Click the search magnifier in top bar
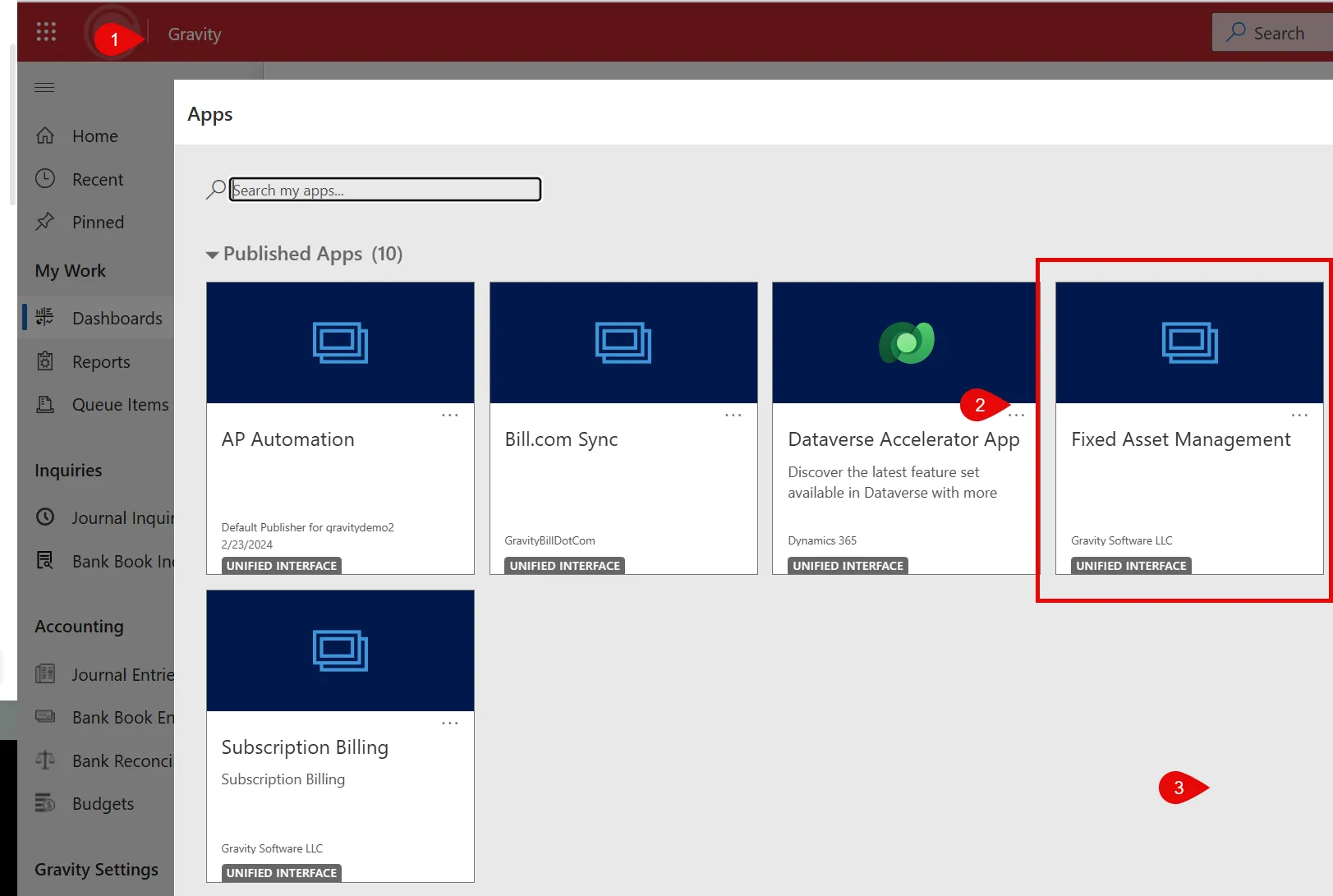The image size is (1333, 896). pyautogui.click(x=1236, y=32)
